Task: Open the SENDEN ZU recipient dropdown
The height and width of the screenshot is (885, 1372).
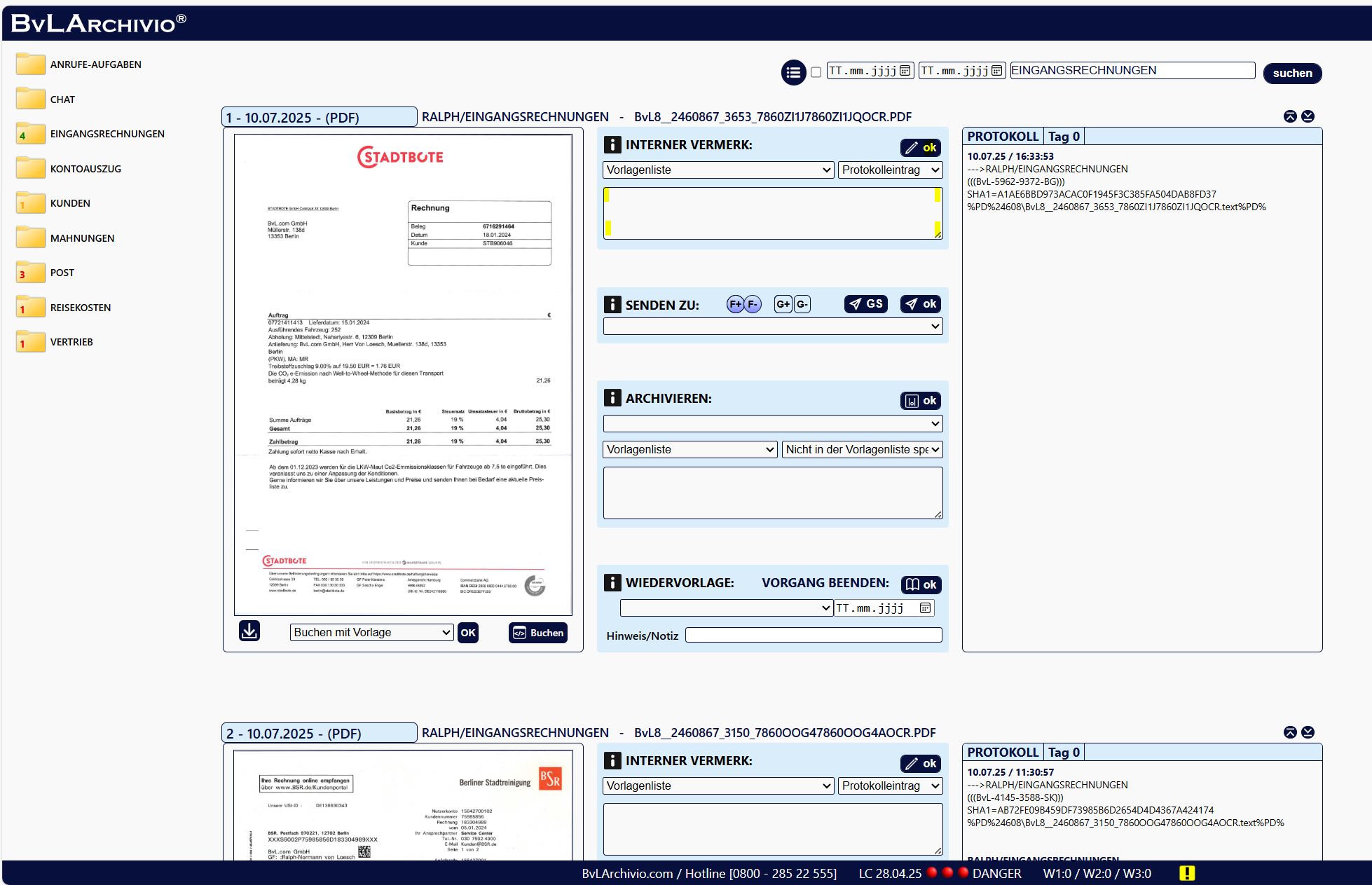Action: tap(772, 327)
